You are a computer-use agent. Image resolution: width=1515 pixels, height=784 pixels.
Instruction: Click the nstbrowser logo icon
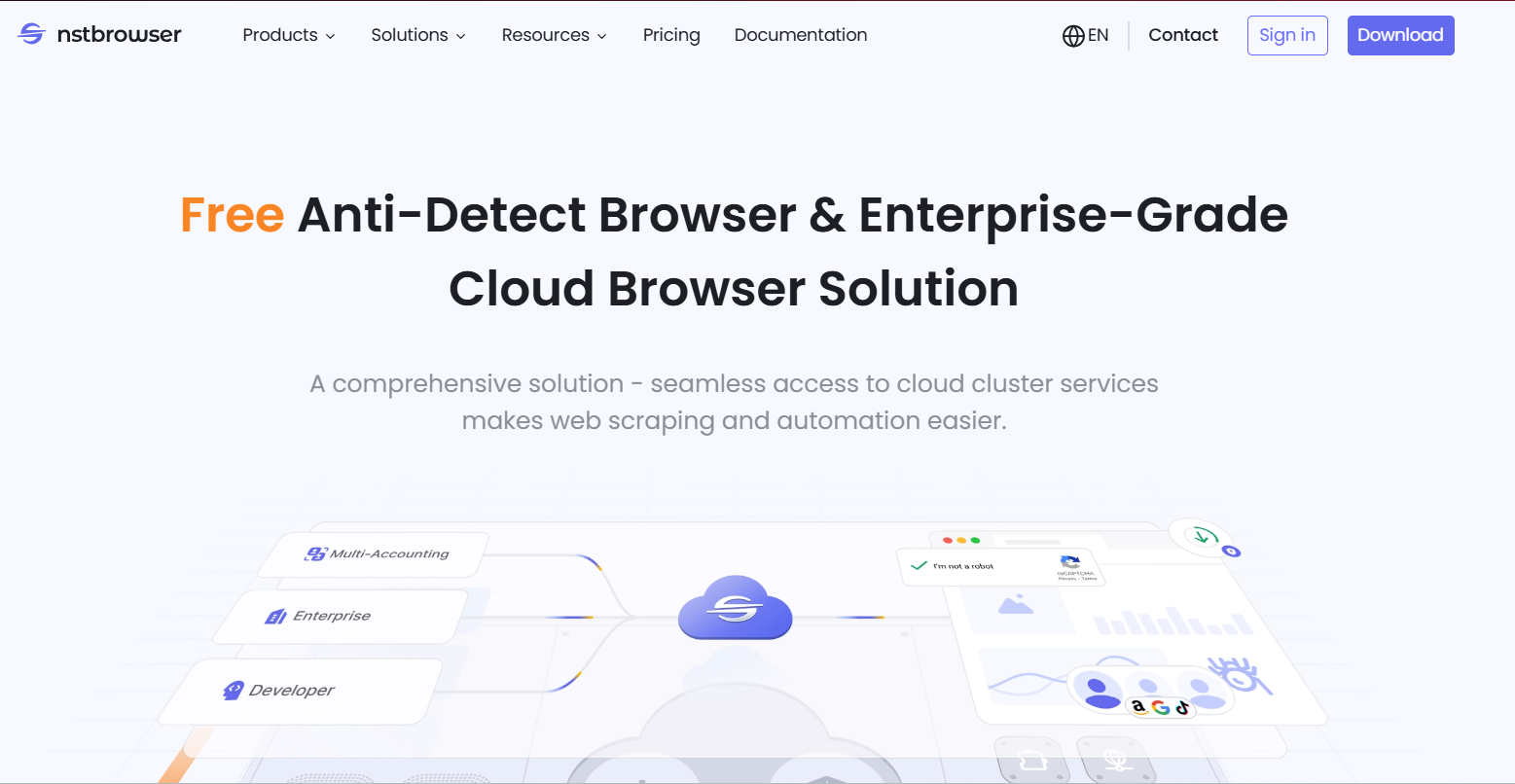click(31, 35)
